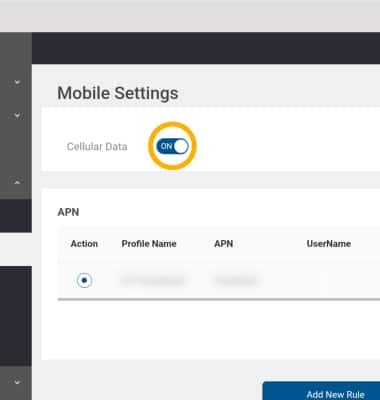Click the UserName column header
Image resolution: width=380 pixels, height=400 pixels.
pyautogui.click(x=329, y=244)
